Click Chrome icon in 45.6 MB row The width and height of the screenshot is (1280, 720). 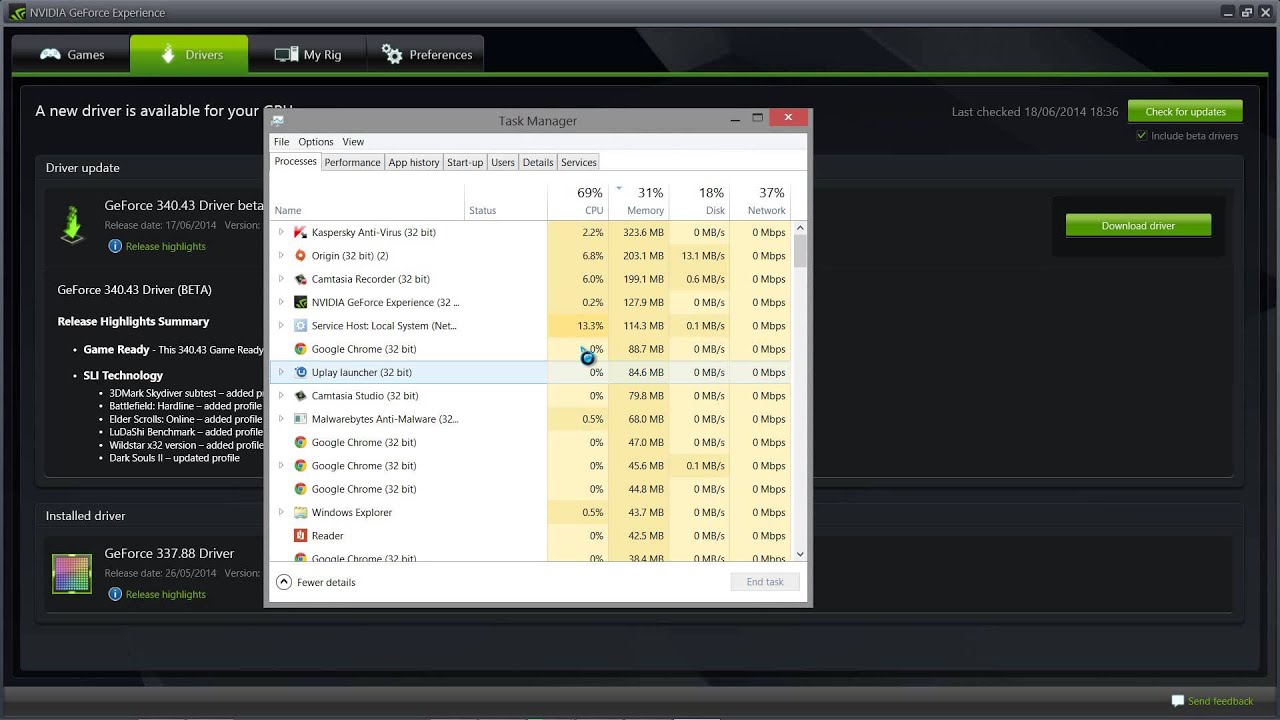click(300, 466)
